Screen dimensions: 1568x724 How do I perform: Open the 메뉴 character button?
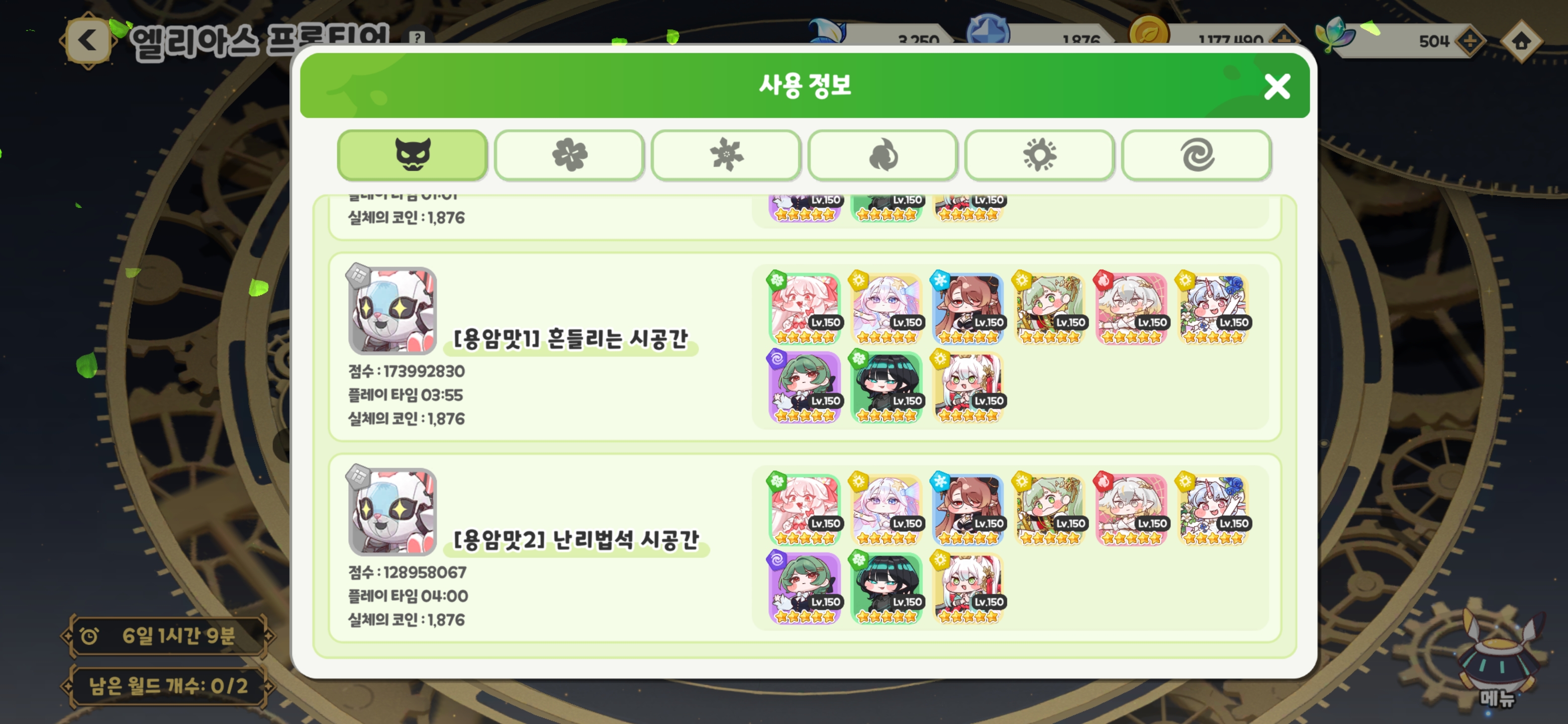(x=1498, y=661)
